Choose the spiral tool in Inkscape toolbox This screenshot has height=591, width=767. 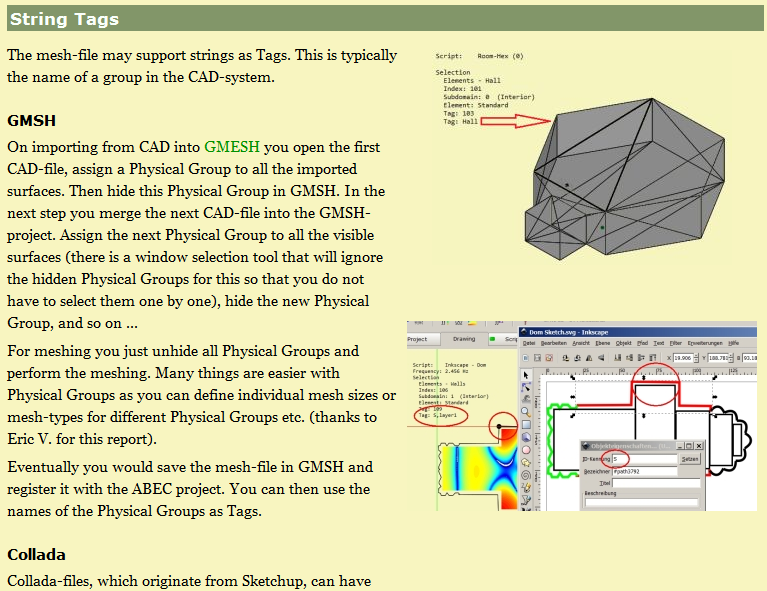pyautogui.click(x=526, y=474)
